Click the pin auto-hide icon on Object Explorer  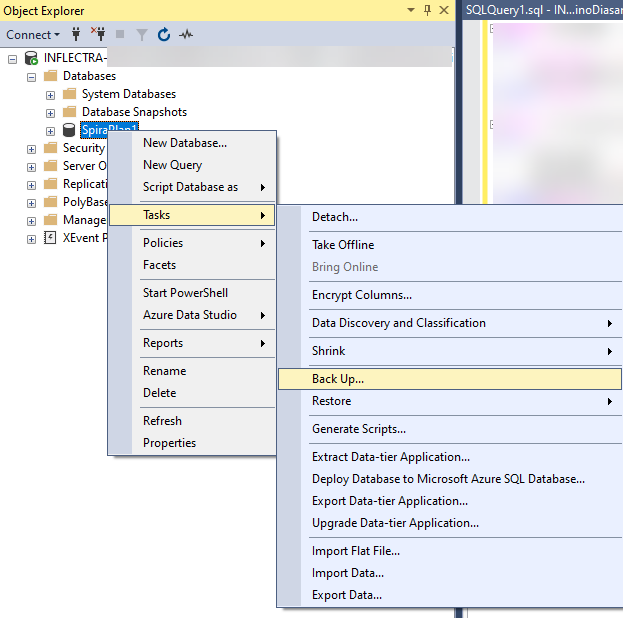tap(428, 10)
